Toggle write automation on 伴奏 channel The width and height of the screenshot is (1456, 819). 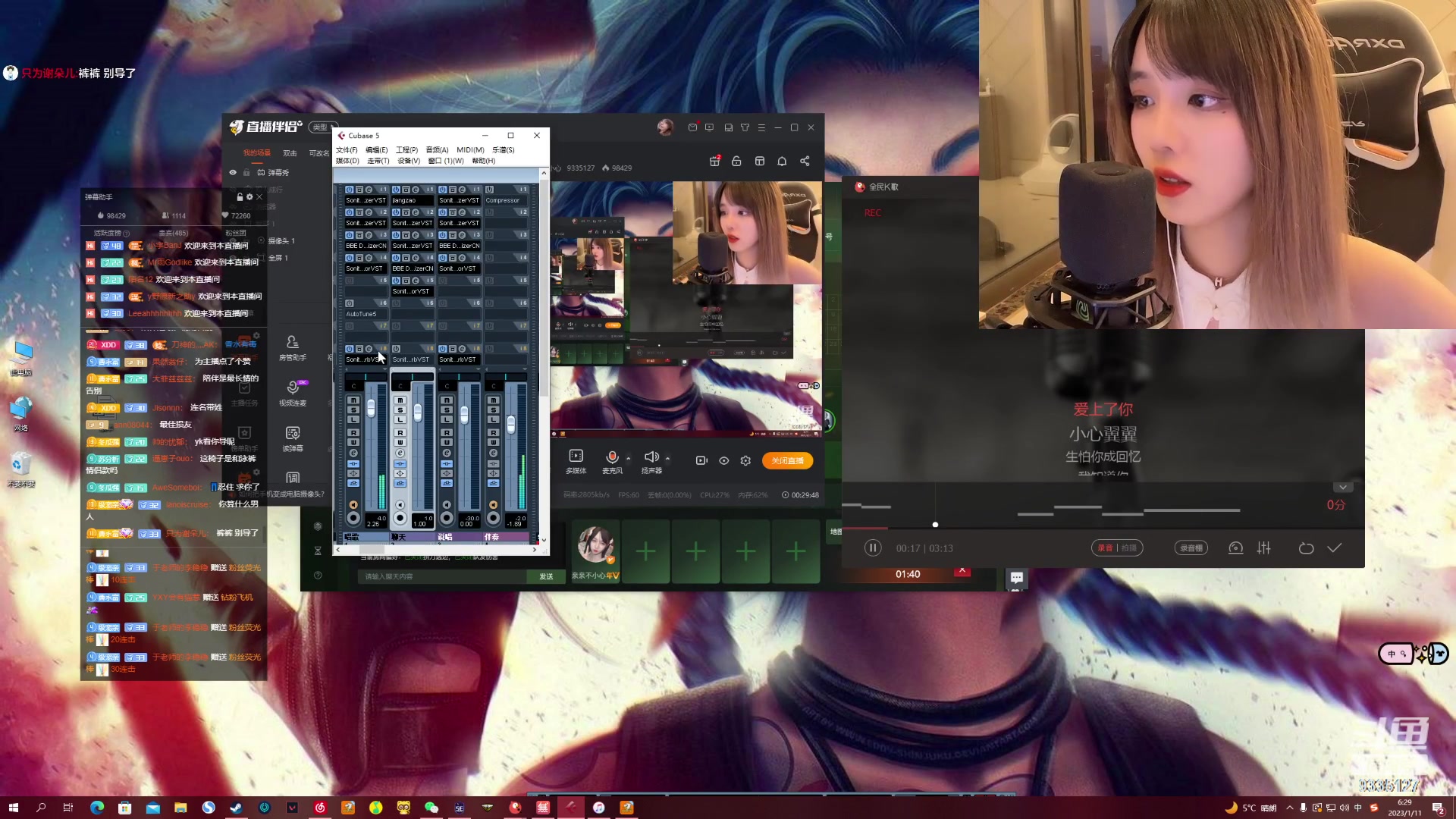click(x=494, y=442)
